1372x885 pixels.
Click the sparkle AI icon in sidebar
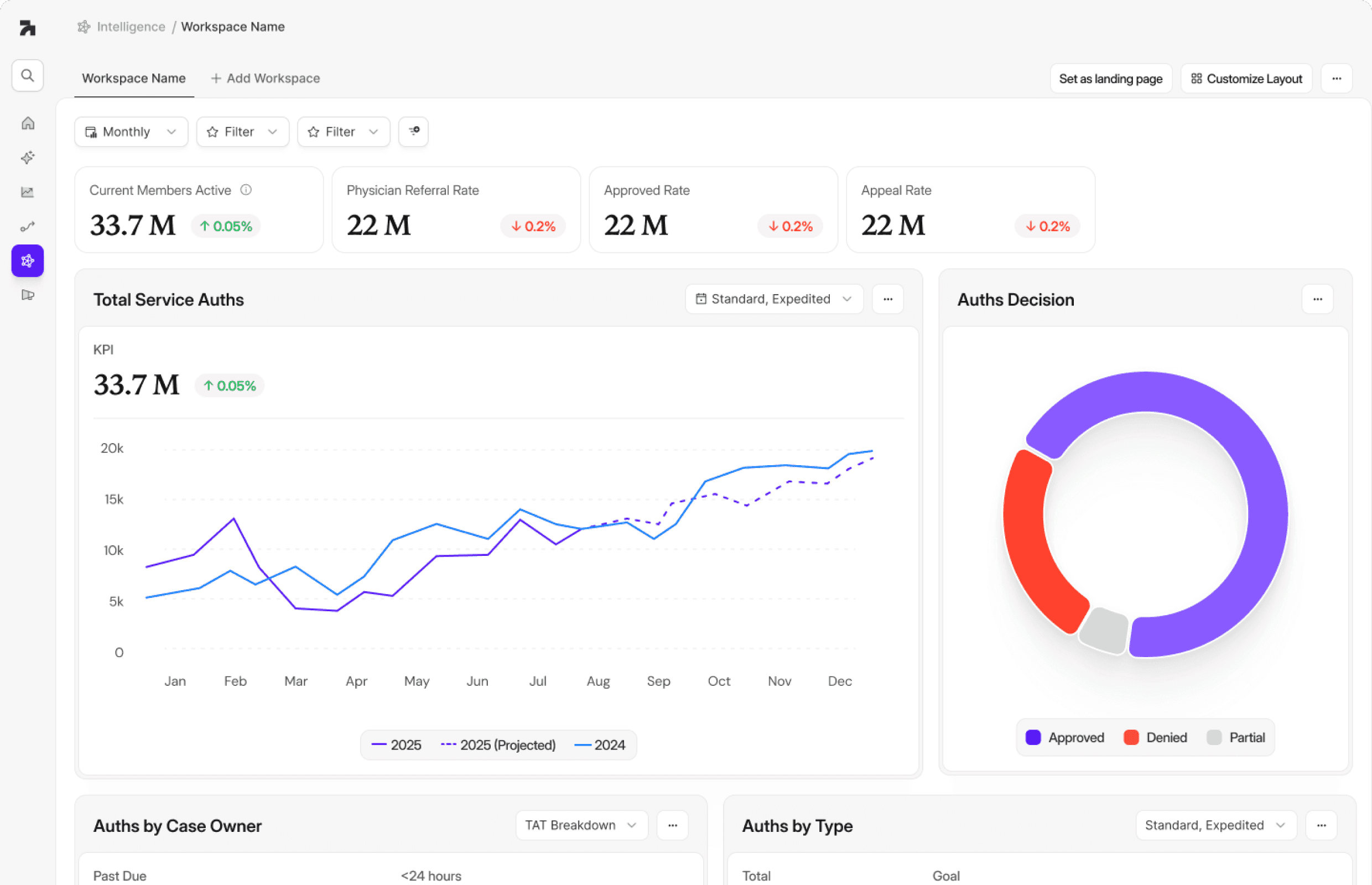coord(28,158)
